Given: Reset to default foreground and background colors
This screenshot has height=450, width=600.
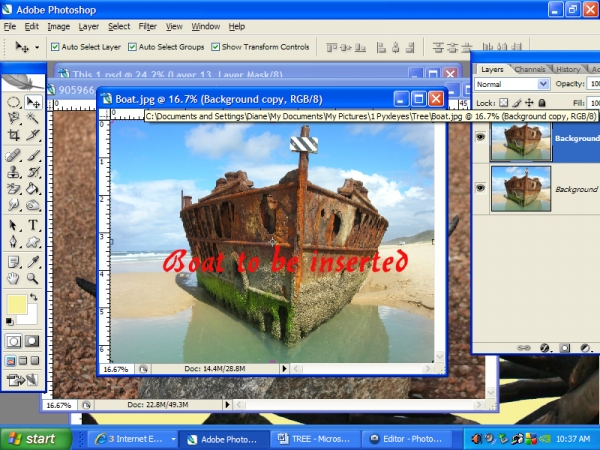Looking at the screenshot, I should (x=10, y=321).
